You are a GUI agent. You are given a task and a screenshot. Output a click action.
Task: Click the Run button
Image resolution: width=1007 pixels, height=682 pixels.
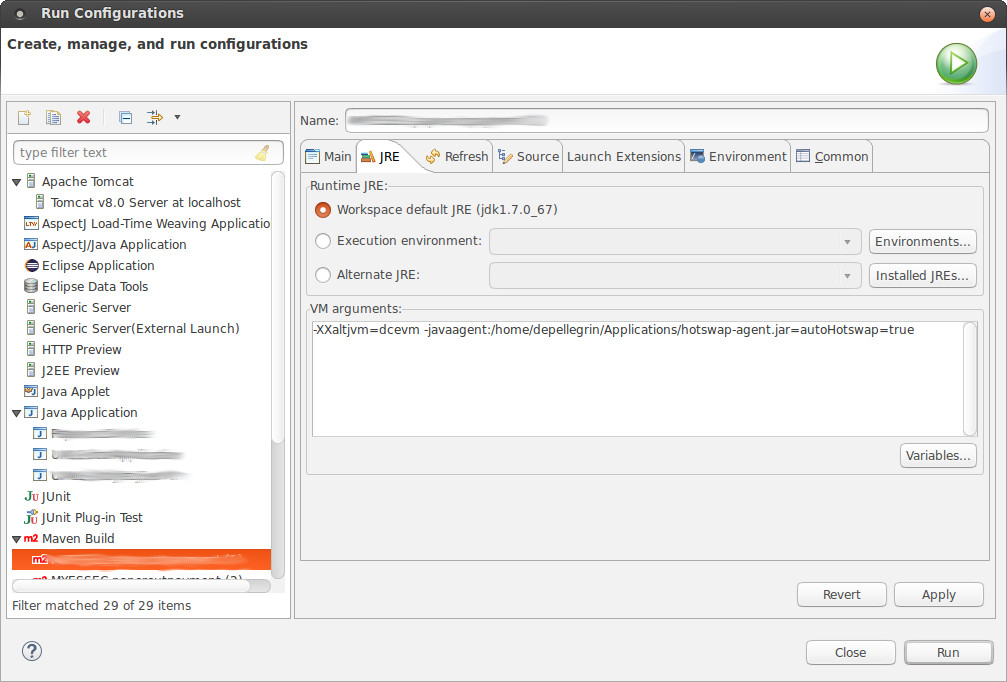coord(949,652)
